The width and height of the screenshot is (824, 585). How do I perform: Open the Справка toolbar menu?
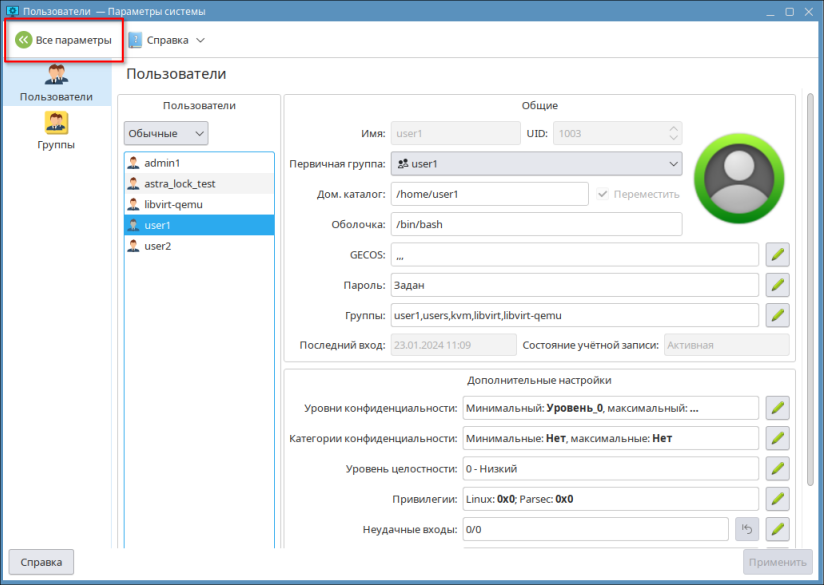(x=167, y=40)
